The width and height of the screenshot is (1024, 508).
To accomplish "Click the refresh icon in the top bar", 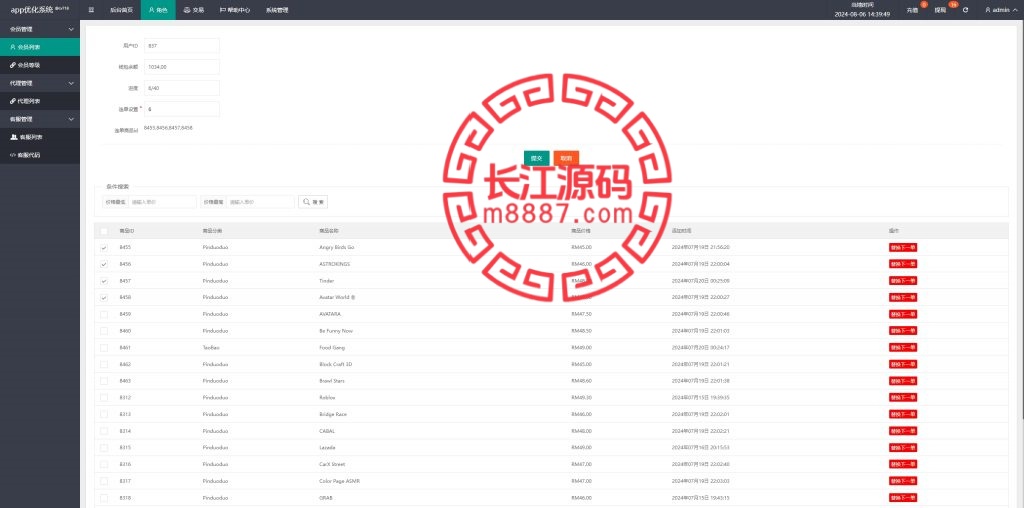I will (x=965, y=10).
